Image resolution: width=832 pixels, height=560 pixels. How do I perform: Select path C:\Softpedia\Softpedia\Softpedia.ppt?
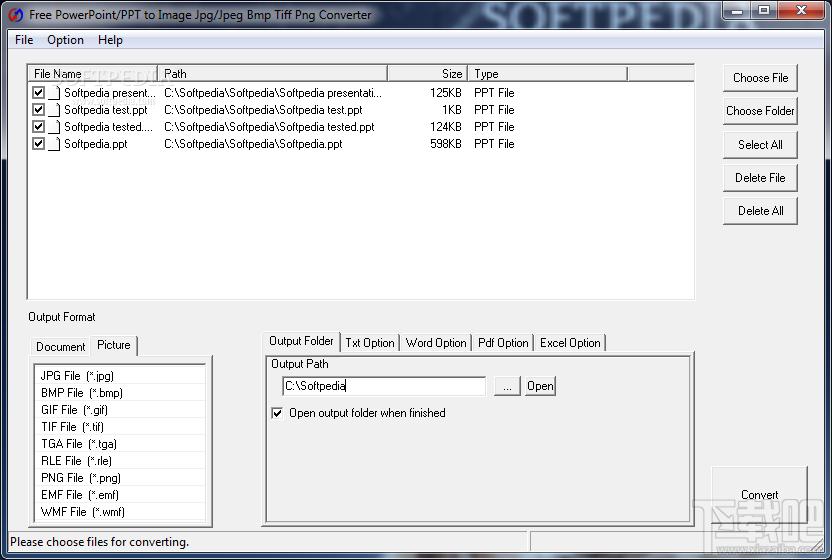(x=253, y=144)
